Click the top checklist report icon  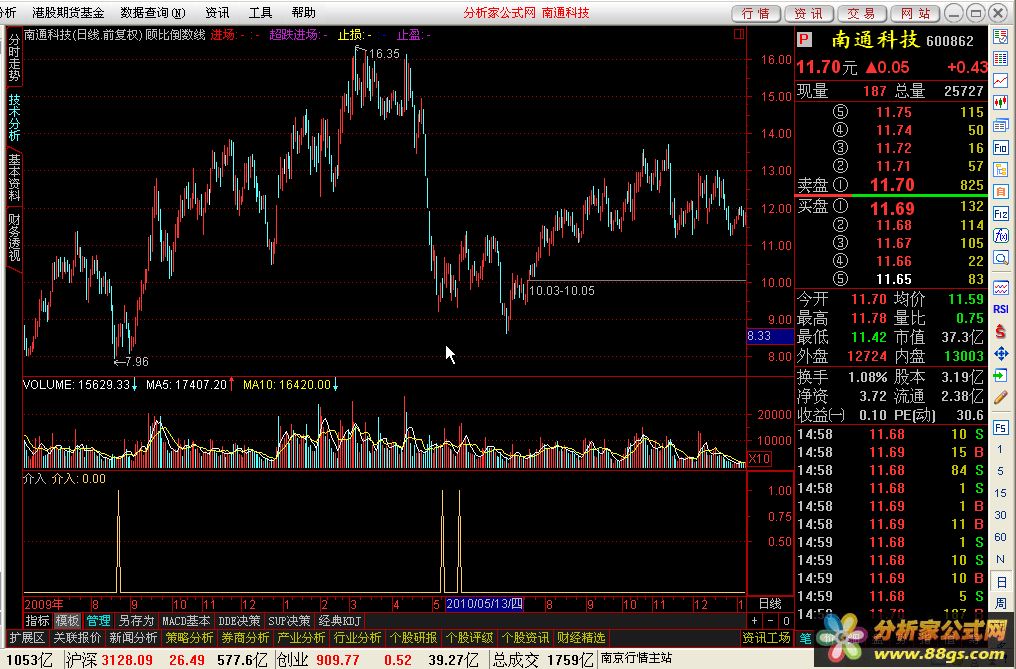click(x=1000, y=36)
